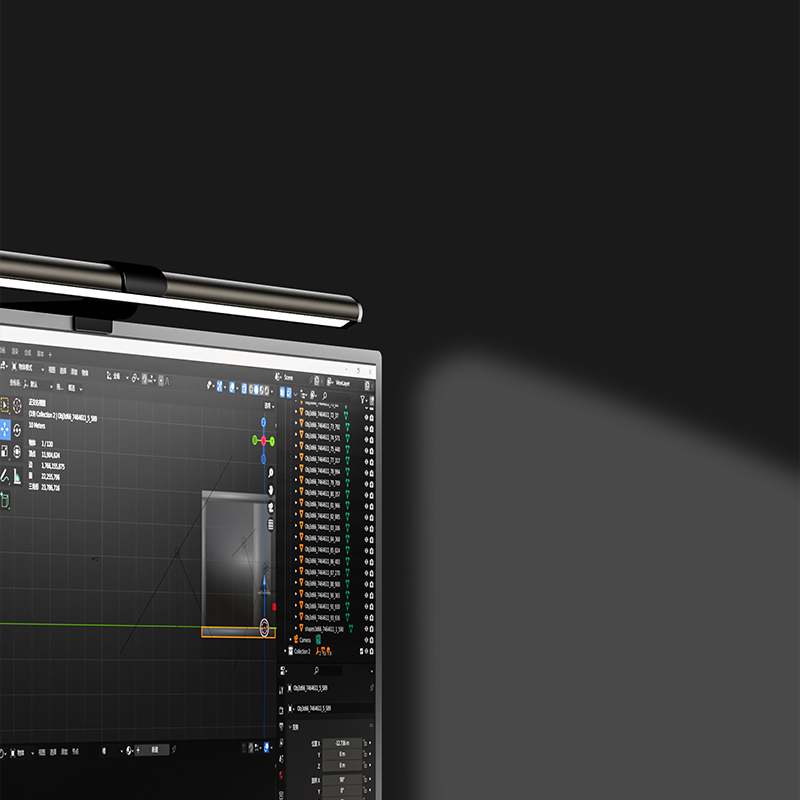This screenshot has height=800, width=800.
Task: Select the Move tool in the viewport toolbar
Action: click(4, 429)
